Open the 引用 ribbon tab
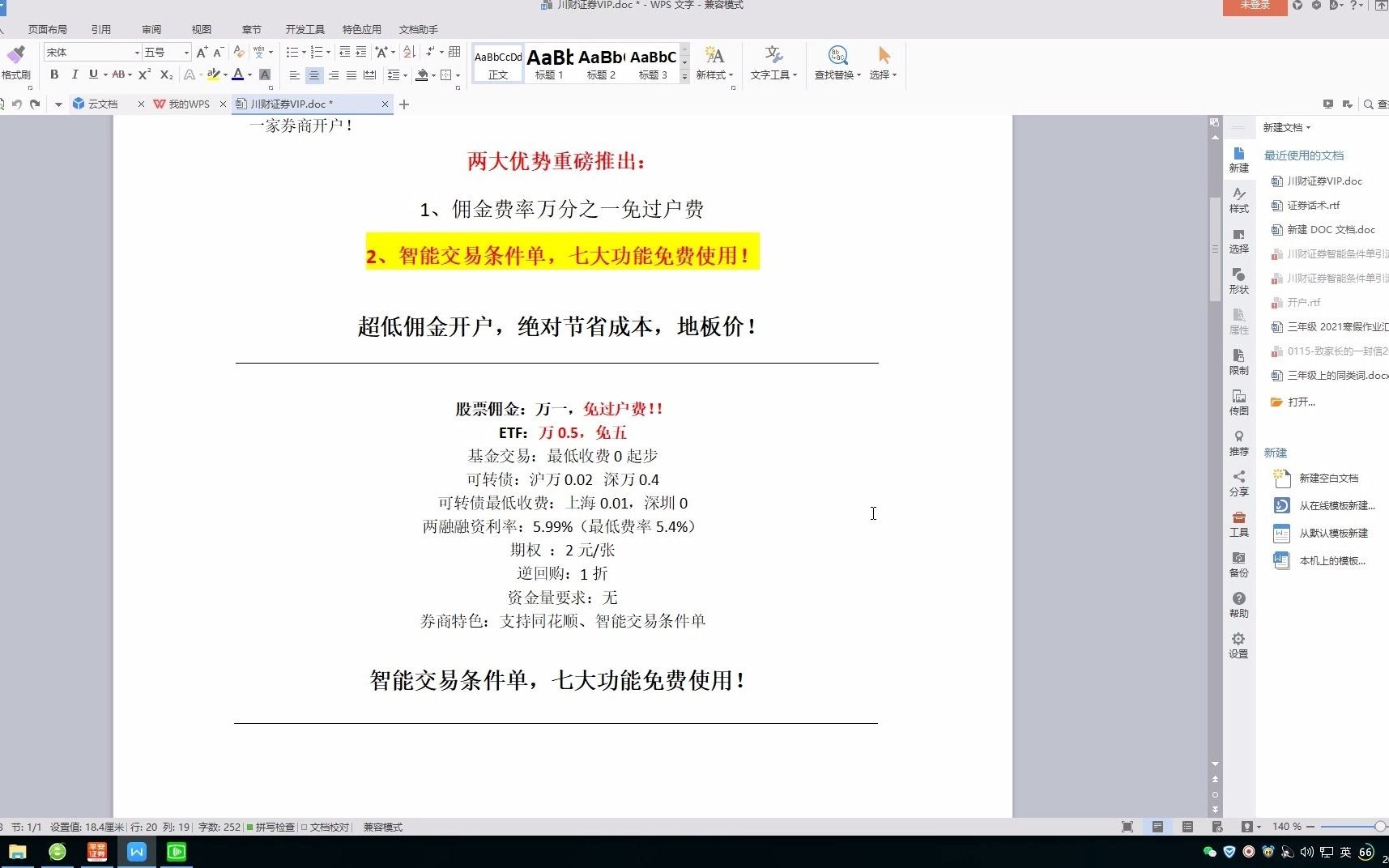This screenshot has width=1389, height=868. coord(101,29)
